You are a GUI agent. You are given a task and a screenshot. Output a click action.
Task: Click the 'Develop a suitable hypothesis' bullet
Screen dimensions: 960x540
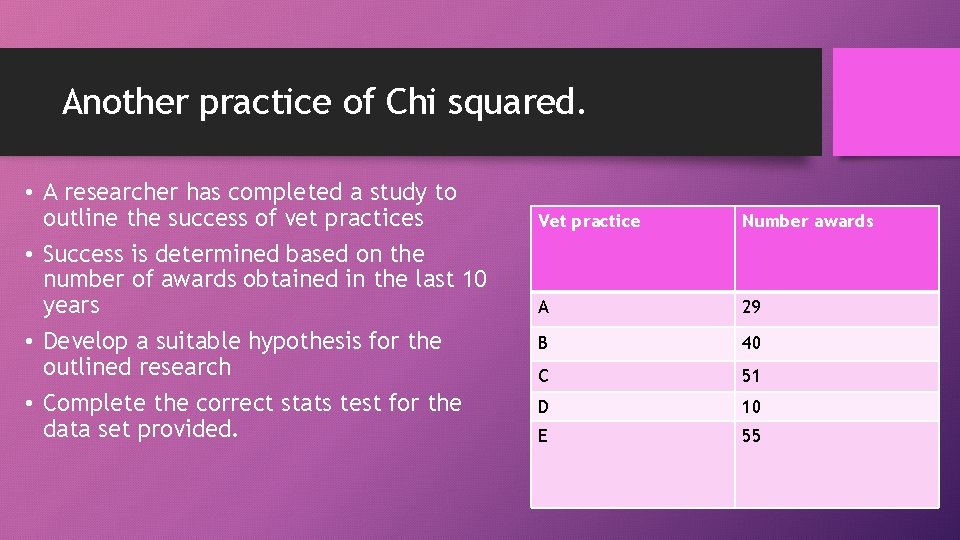(242, 354)
